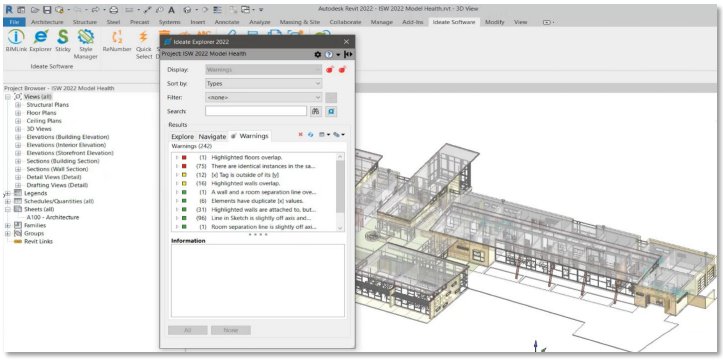Open the Modify ribbon tab
Image resolution: width=723 pixels, height=361 pixels.
[495, 22]
